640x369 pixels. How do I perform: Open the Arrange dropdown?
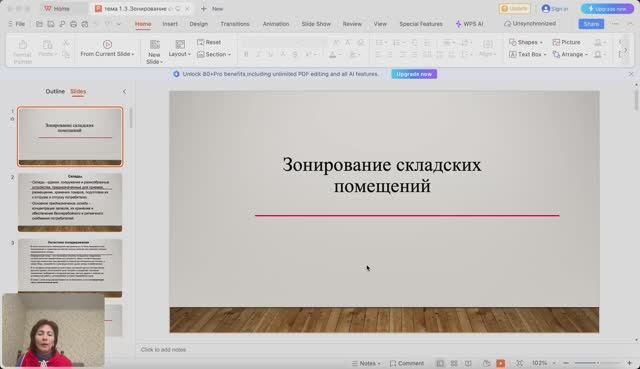(x=570, y=54)
